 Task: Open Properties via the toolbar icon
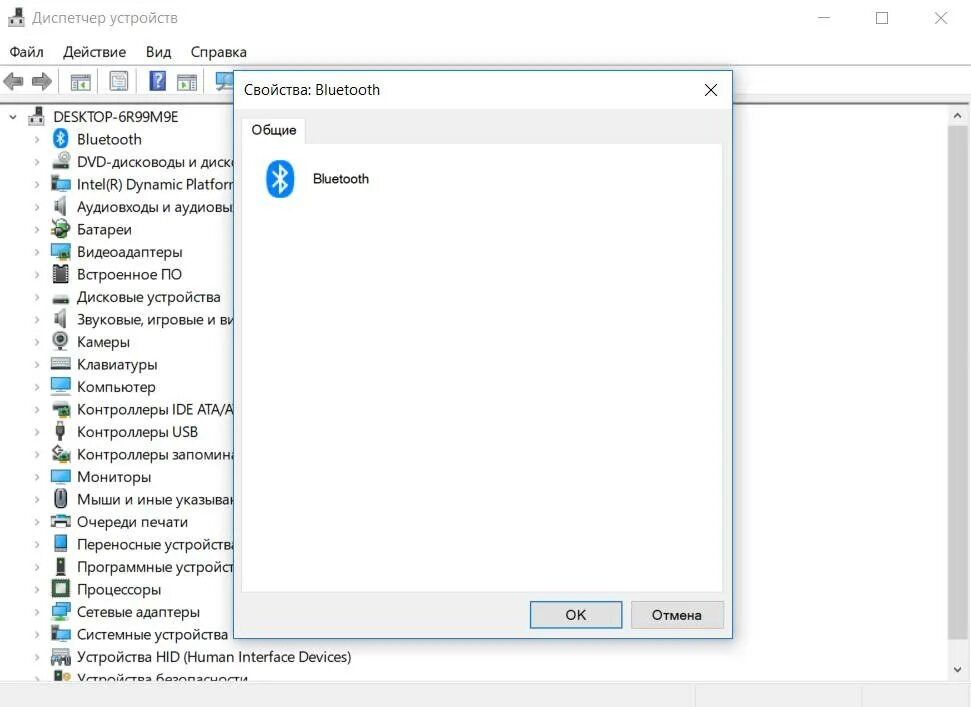(x=119, y=80)
